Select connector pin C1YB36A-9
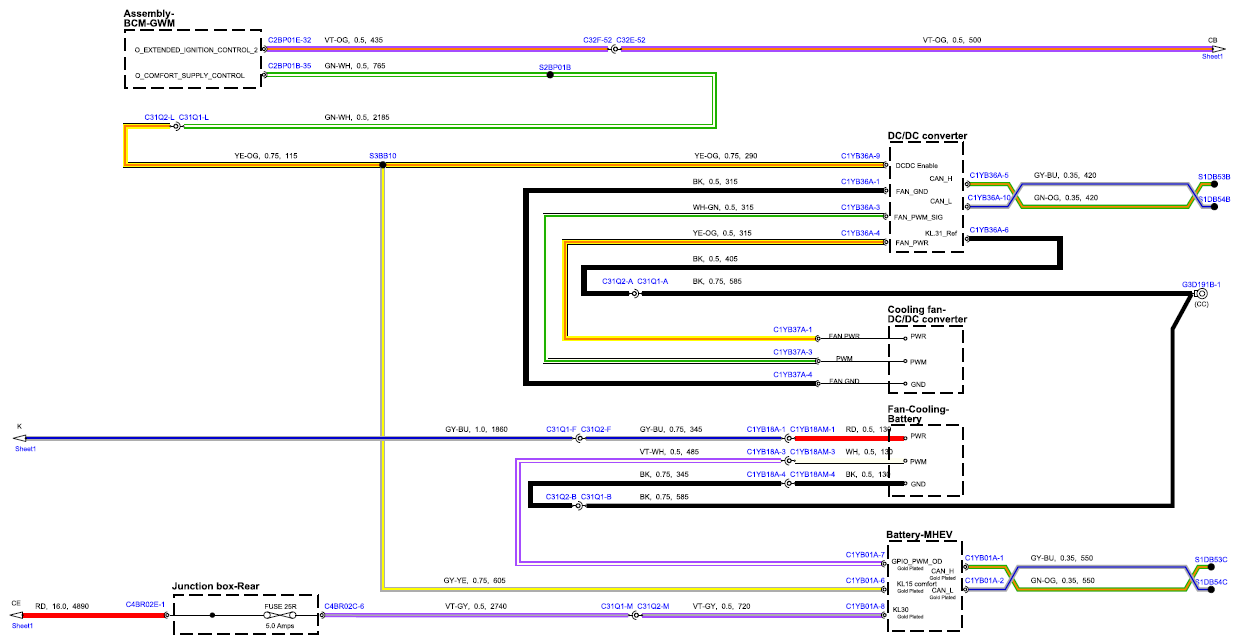The width and height of the screenshot is (1240, 644). click(x=860, y=156)
